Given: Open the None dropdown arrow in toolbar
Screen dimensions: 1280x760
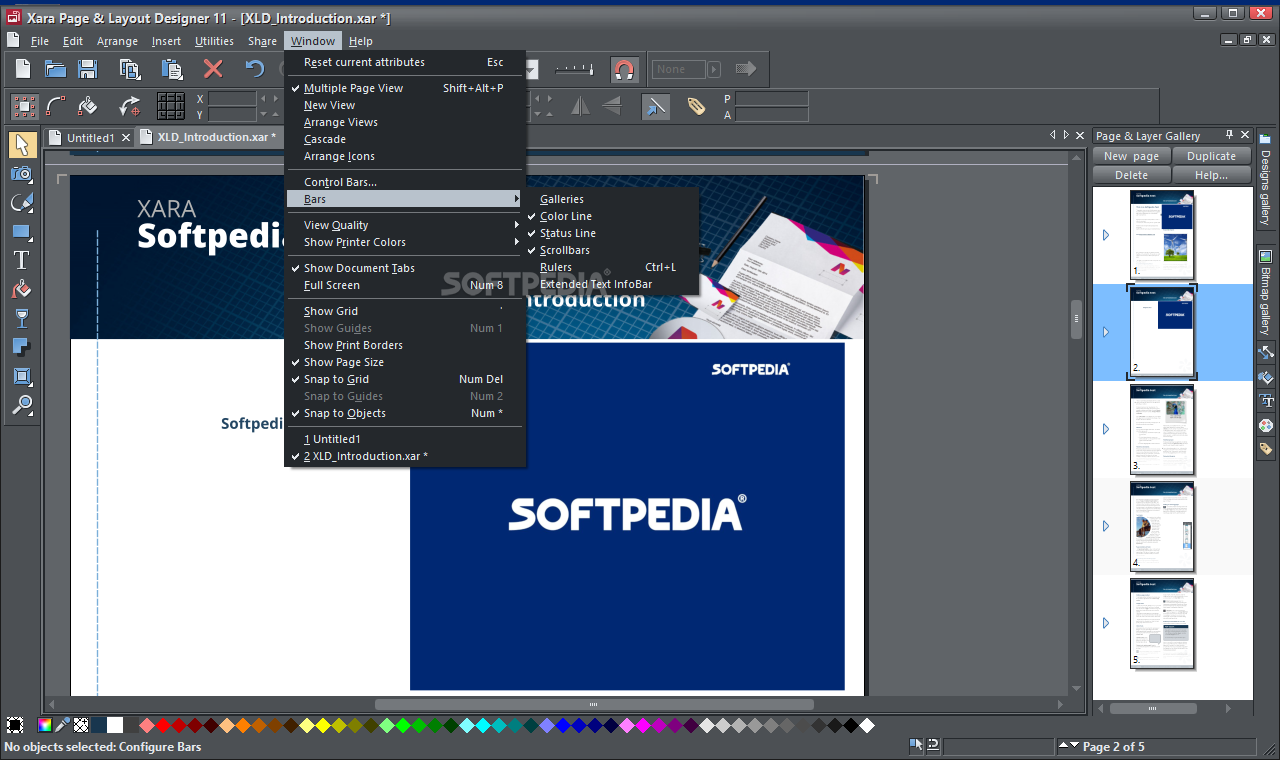Looking at the screenshot, I should click(714, 69).
